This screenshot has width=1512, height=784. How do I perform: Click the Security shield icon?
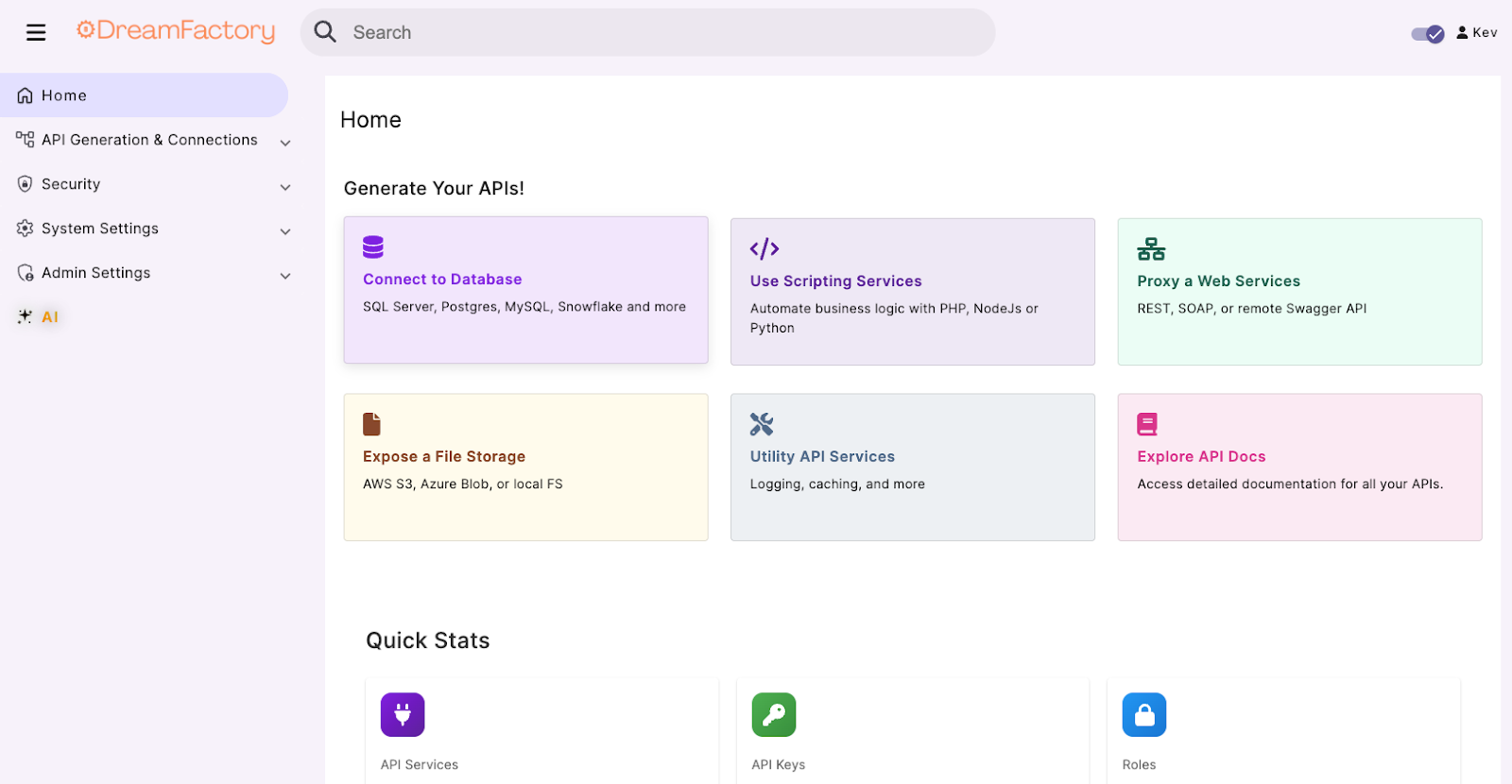coord(26,184)
